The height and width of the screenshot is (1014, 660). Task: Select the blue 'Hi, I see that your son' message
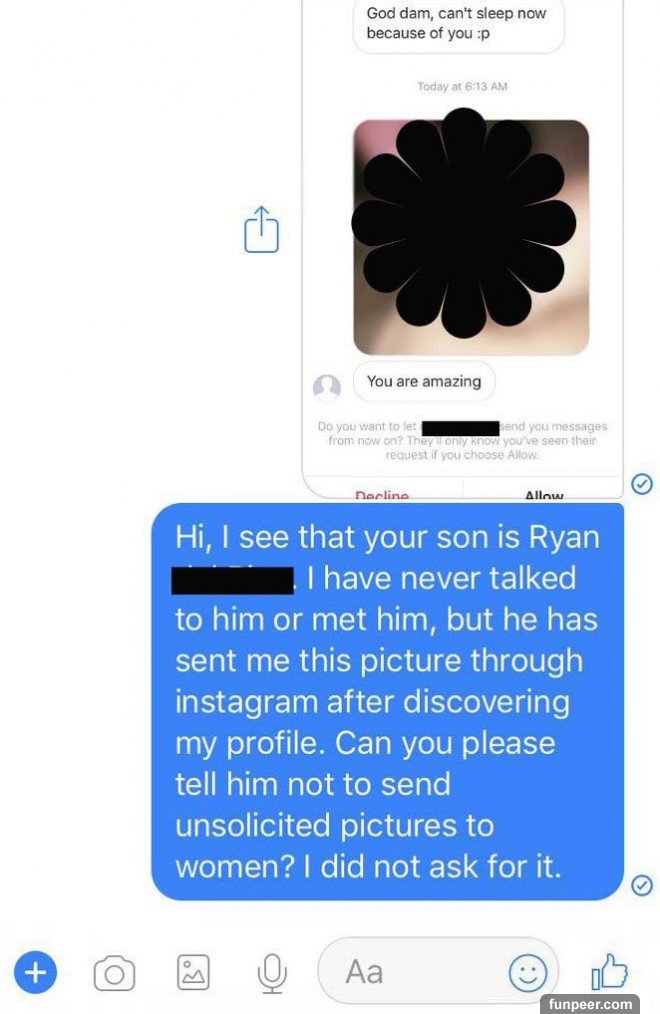pyautogui.click(x=387, y=702)
